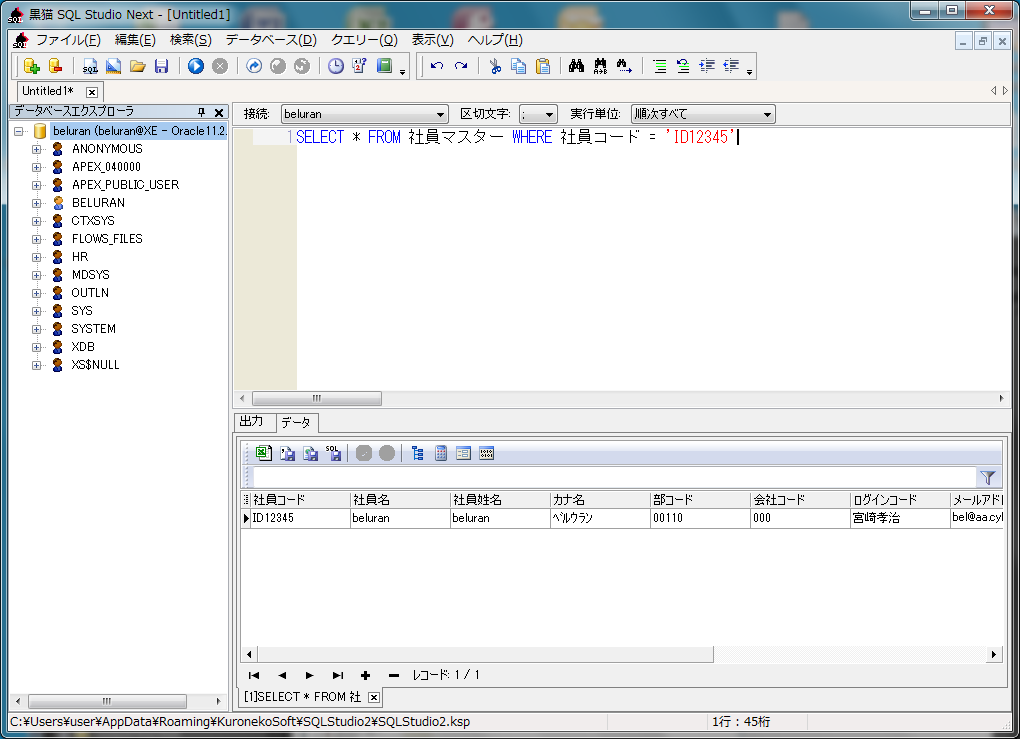Click the form view icon in the data toolbar
Screen dimensions: 1020x739
463,453
